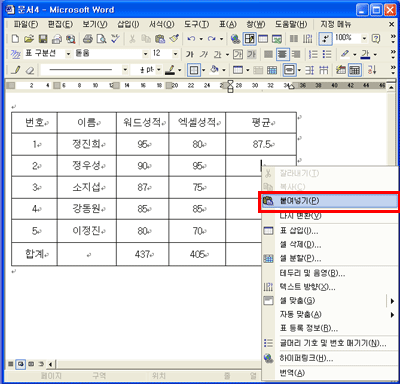400x384 pixels.
Task: Select the Draw Table pencil tool
Action: [15, 70]
